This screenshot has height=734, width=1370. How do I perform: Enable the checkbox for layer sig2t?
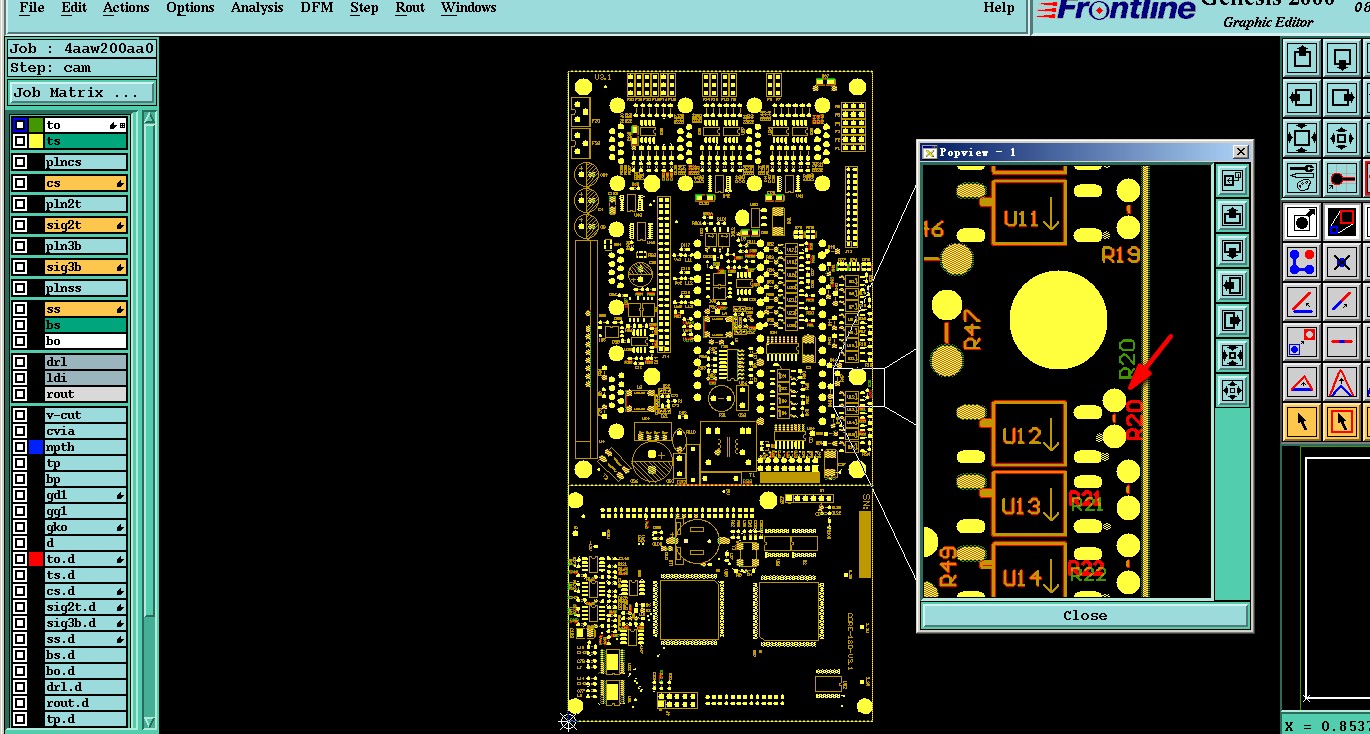(x=20, y=225)
